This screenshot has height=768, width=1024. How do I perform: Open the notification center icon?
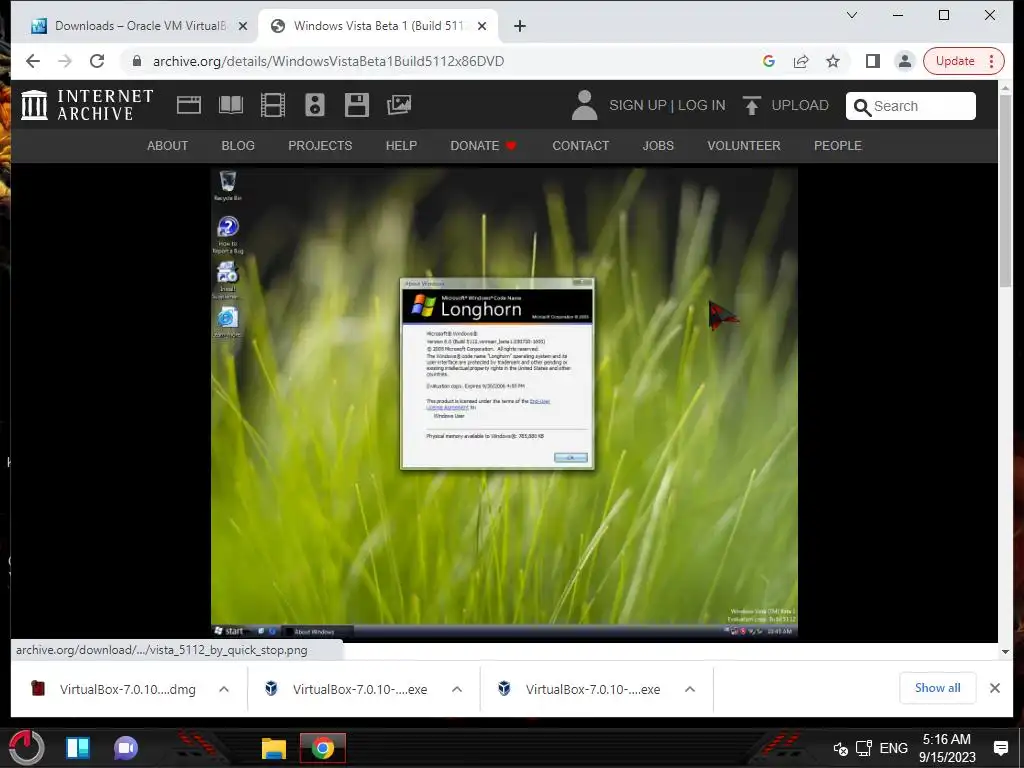point(1000,748)
